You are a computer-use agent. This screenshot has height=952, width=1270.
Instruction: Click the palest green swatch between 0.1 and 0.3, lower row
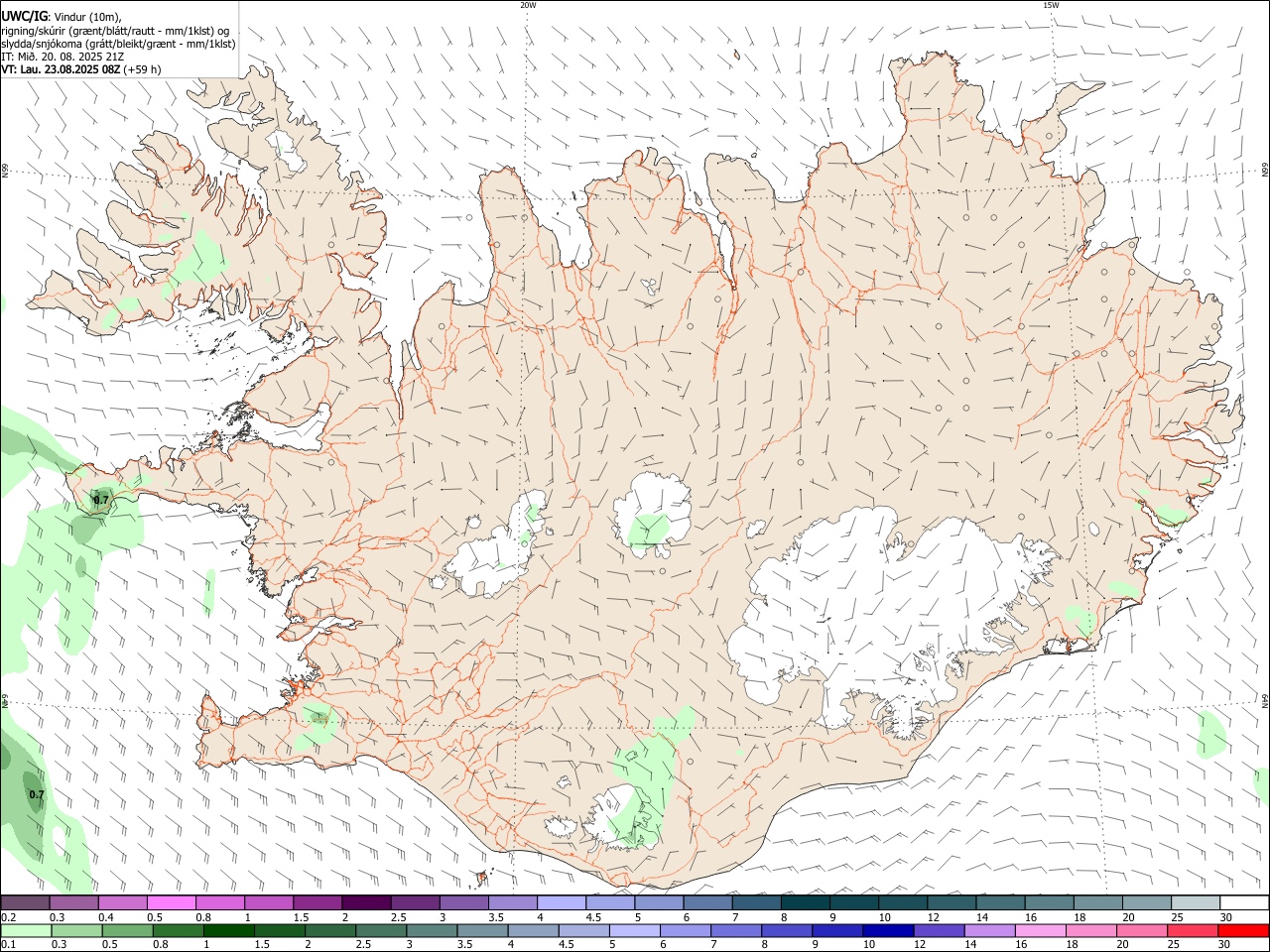26,931
